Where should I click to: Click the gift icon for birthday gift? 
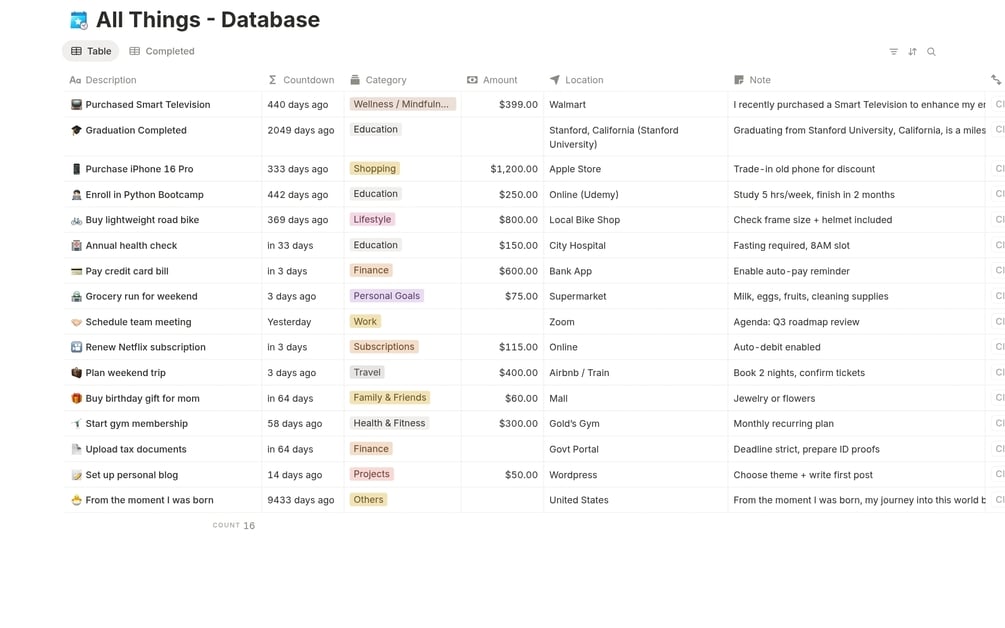[x=76, y=398]
